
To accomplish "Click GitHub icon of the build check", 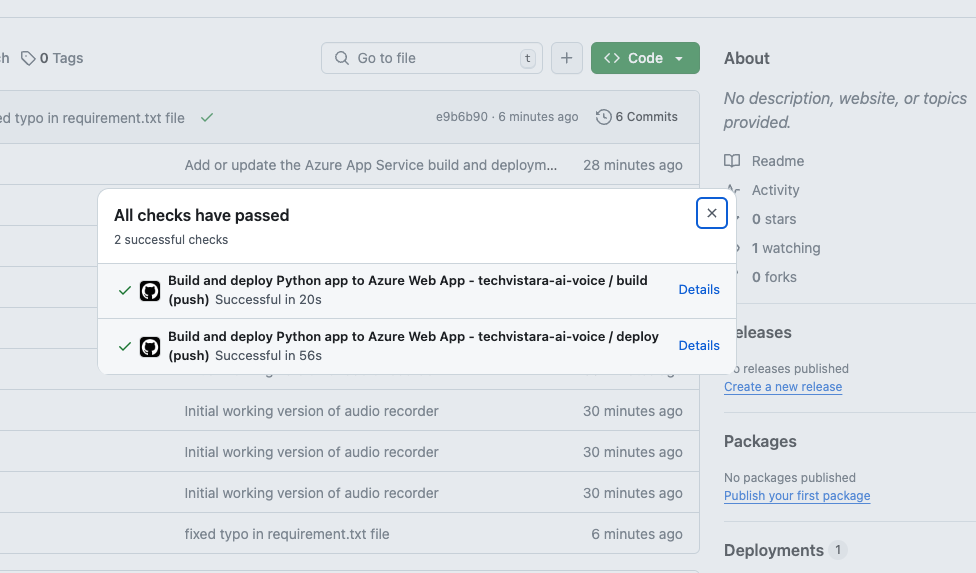I will 150,291.
